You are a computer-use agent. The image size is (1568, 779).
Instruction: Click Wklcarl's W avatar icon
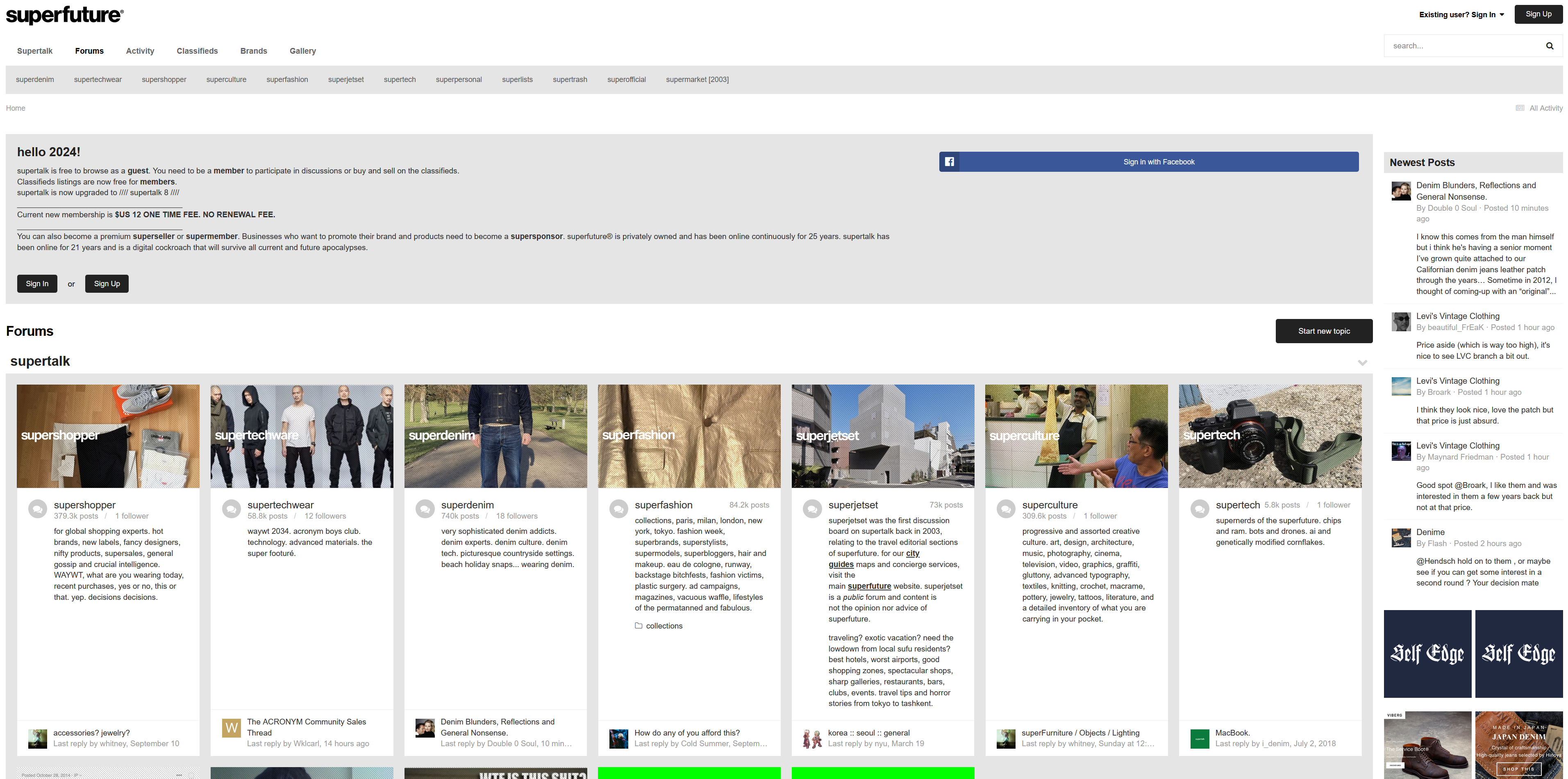click(231, 727)
